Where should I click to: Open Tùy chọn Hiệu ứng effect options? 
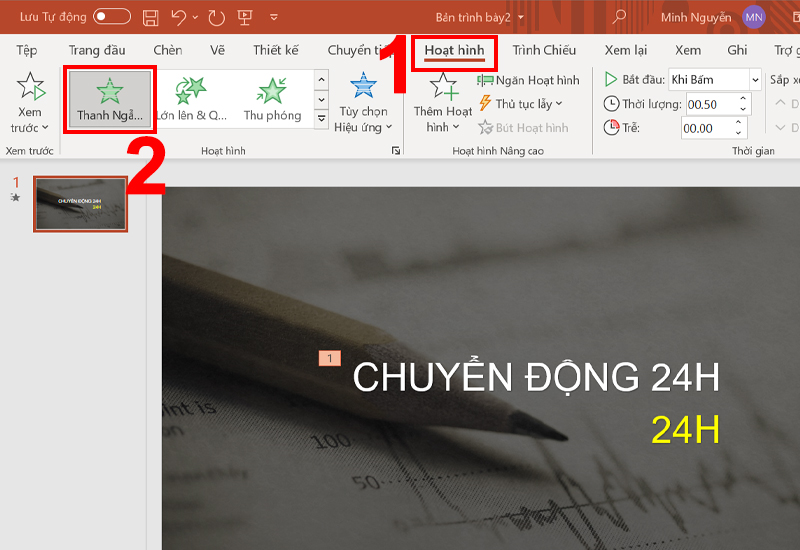click(x=363, y=104)
